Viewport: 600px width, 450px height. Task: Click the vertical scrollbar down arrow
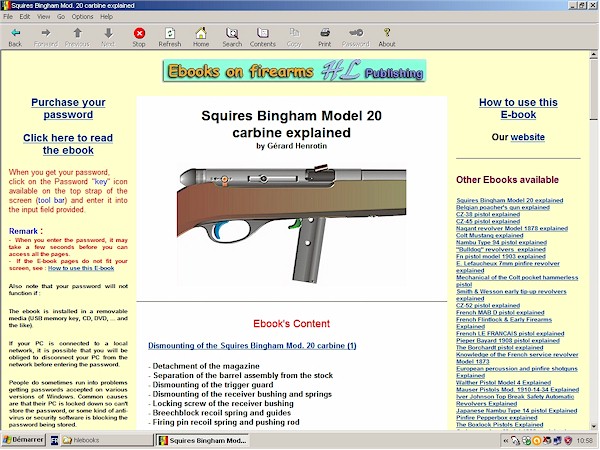(x=593, y=426)
